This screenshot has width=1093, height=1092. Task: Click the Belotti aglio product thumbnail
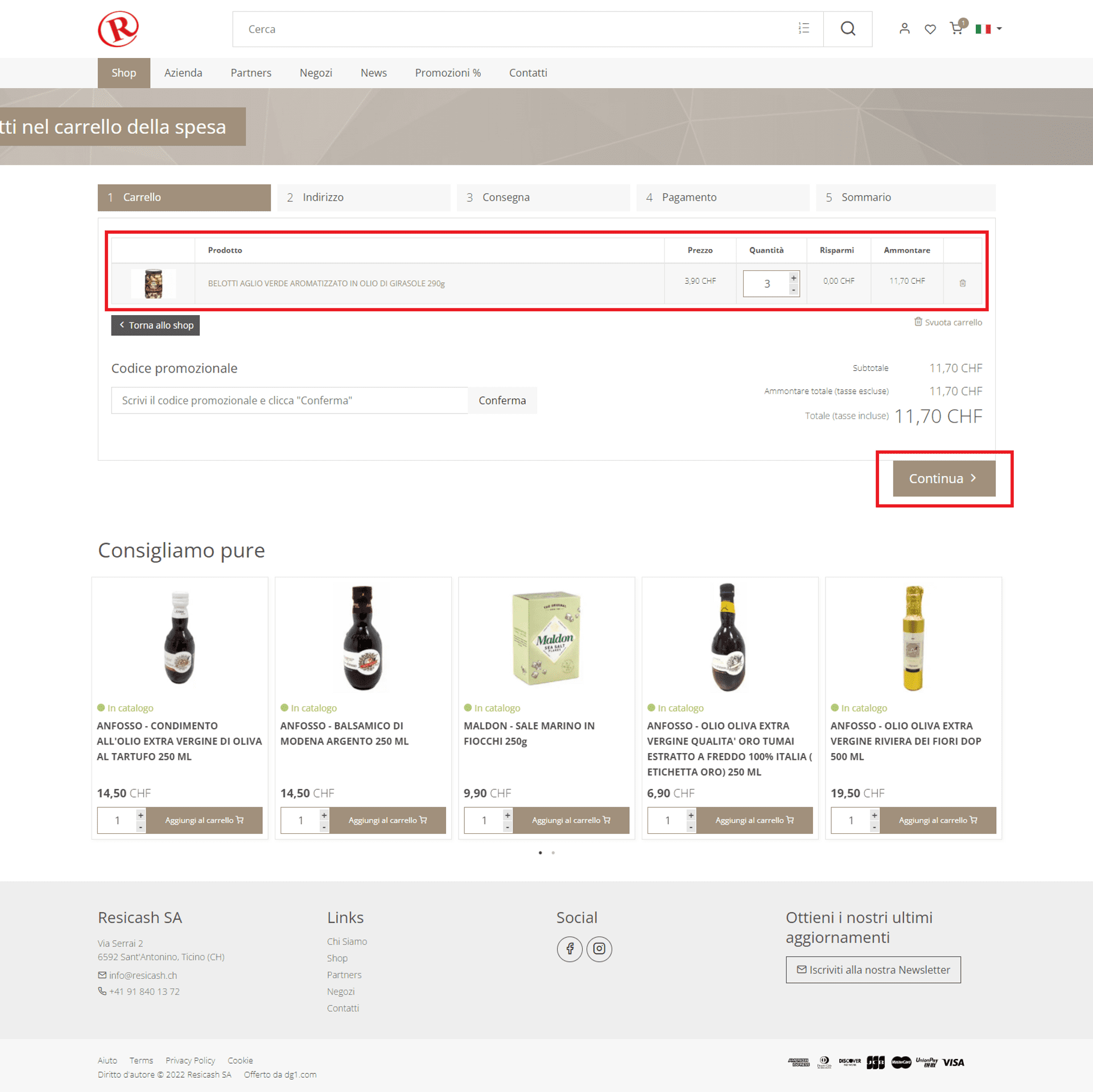153,283
